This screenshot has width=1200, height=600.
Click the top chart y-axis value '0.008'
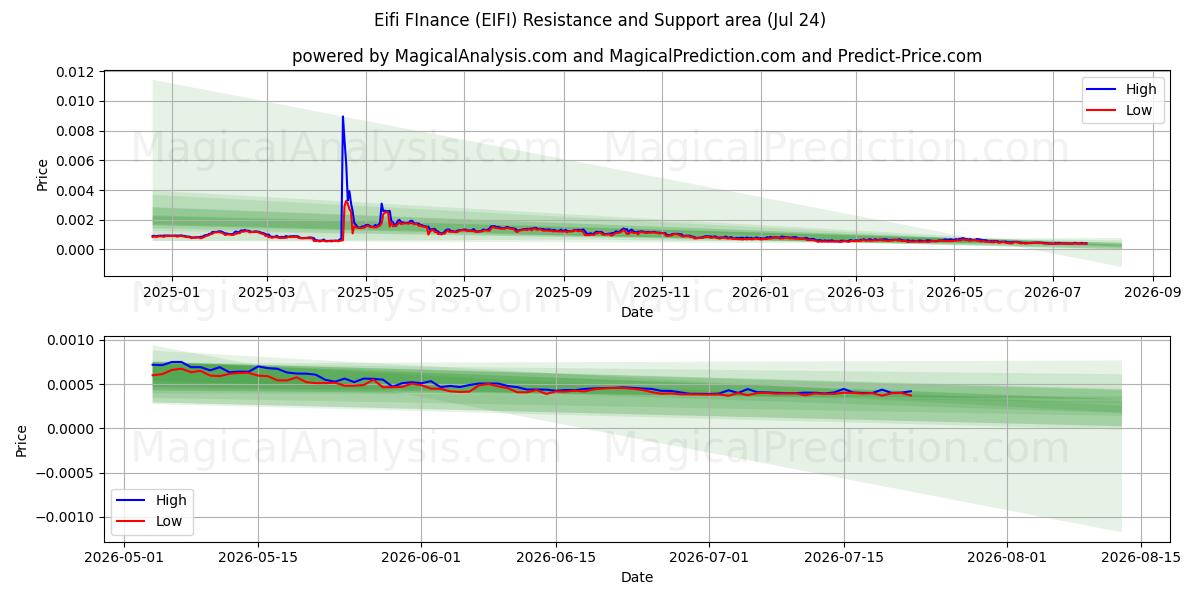tap(76, 131)
